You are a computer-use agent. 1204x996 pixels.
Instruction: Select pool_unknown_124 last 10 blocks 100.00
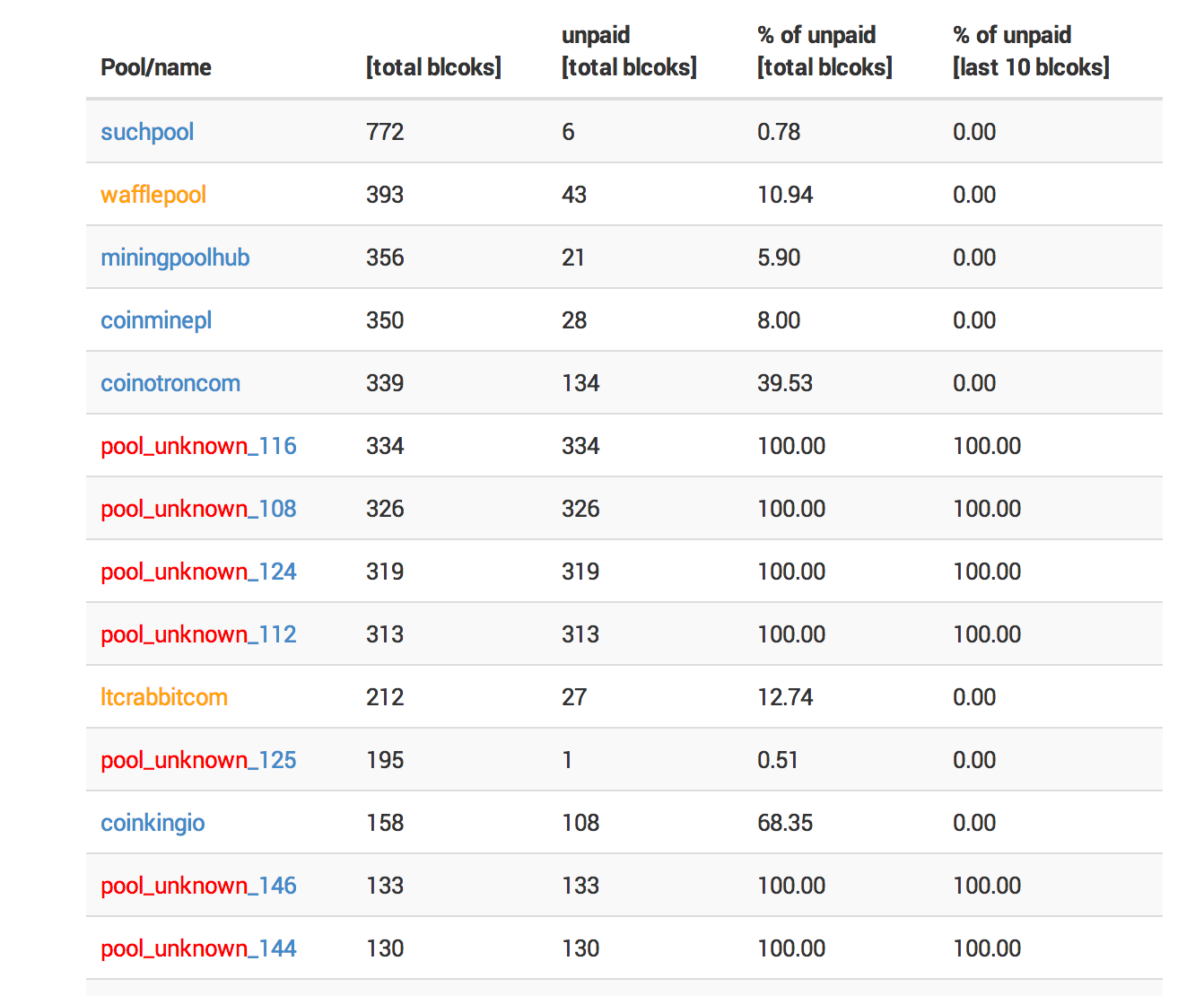pos(987,572)
